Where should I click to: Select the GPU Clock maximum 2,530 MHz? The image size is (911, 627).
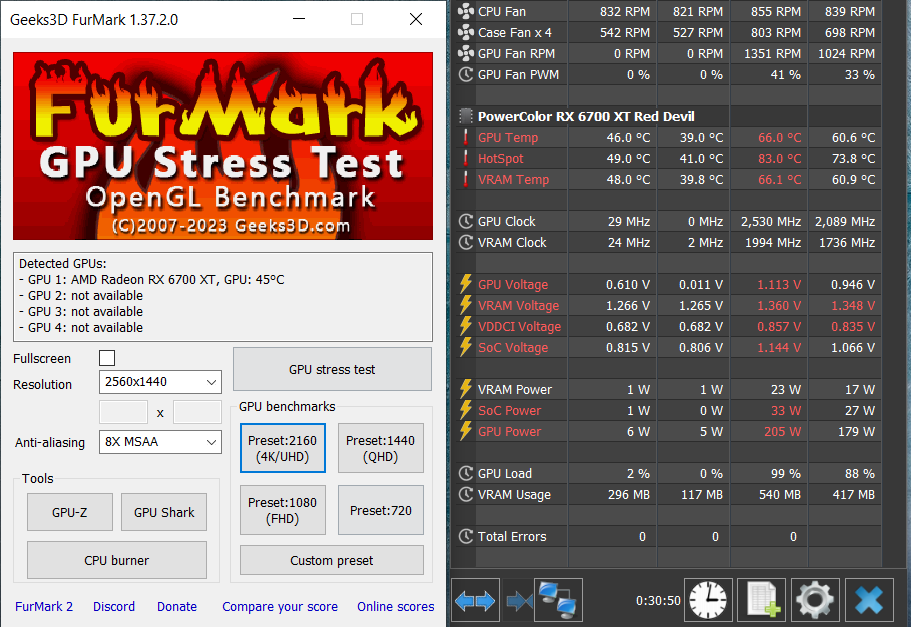click(x=771, y=221)
